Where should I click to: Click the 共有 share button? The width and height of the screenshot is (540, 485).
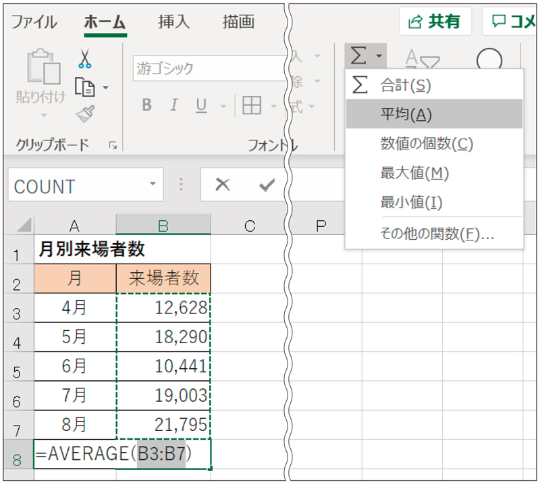(x=435, y=22)
